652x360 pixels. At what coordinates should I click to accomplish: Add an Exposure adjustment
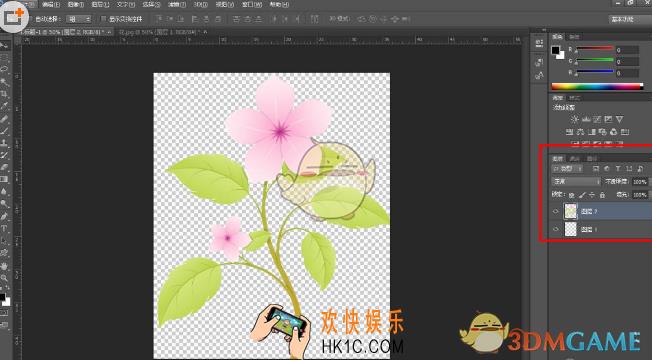608,119
